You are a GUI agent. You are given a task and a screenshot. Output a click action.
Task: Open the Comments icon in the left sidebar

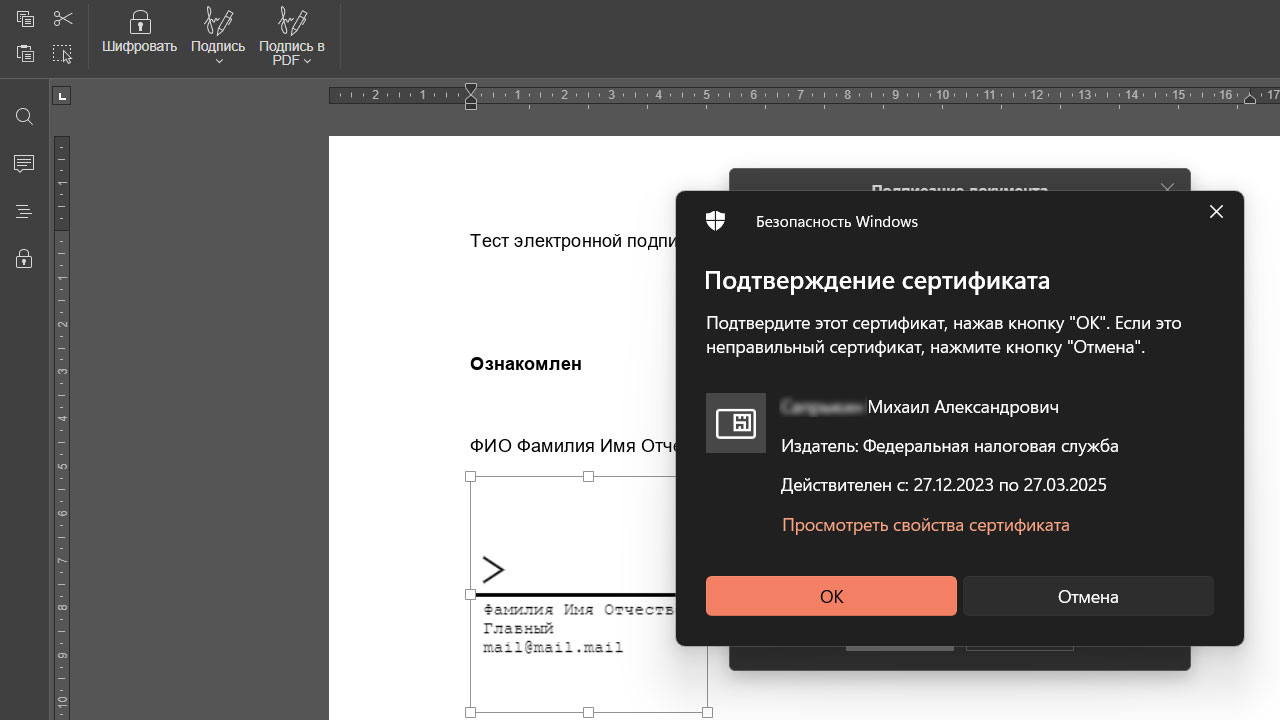pos(24,164)
